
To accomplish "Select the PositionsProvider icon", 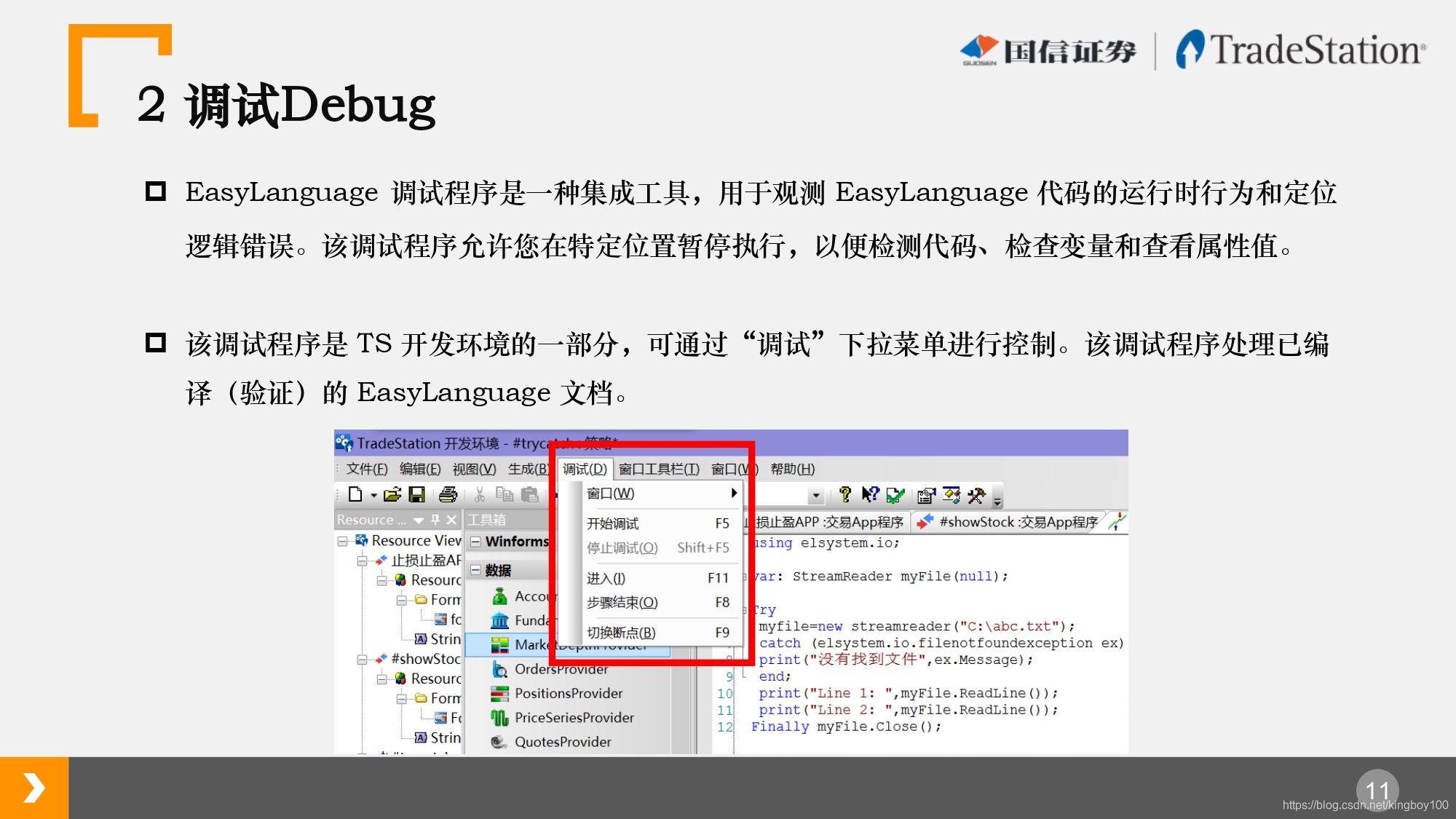I will [x=499, y=694].
